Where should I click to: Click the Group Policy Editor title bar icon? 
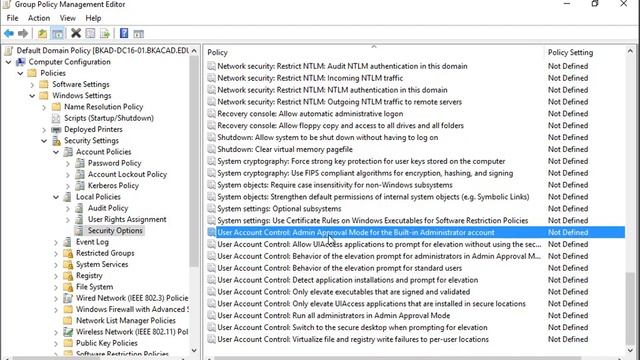tap(6, 4)
